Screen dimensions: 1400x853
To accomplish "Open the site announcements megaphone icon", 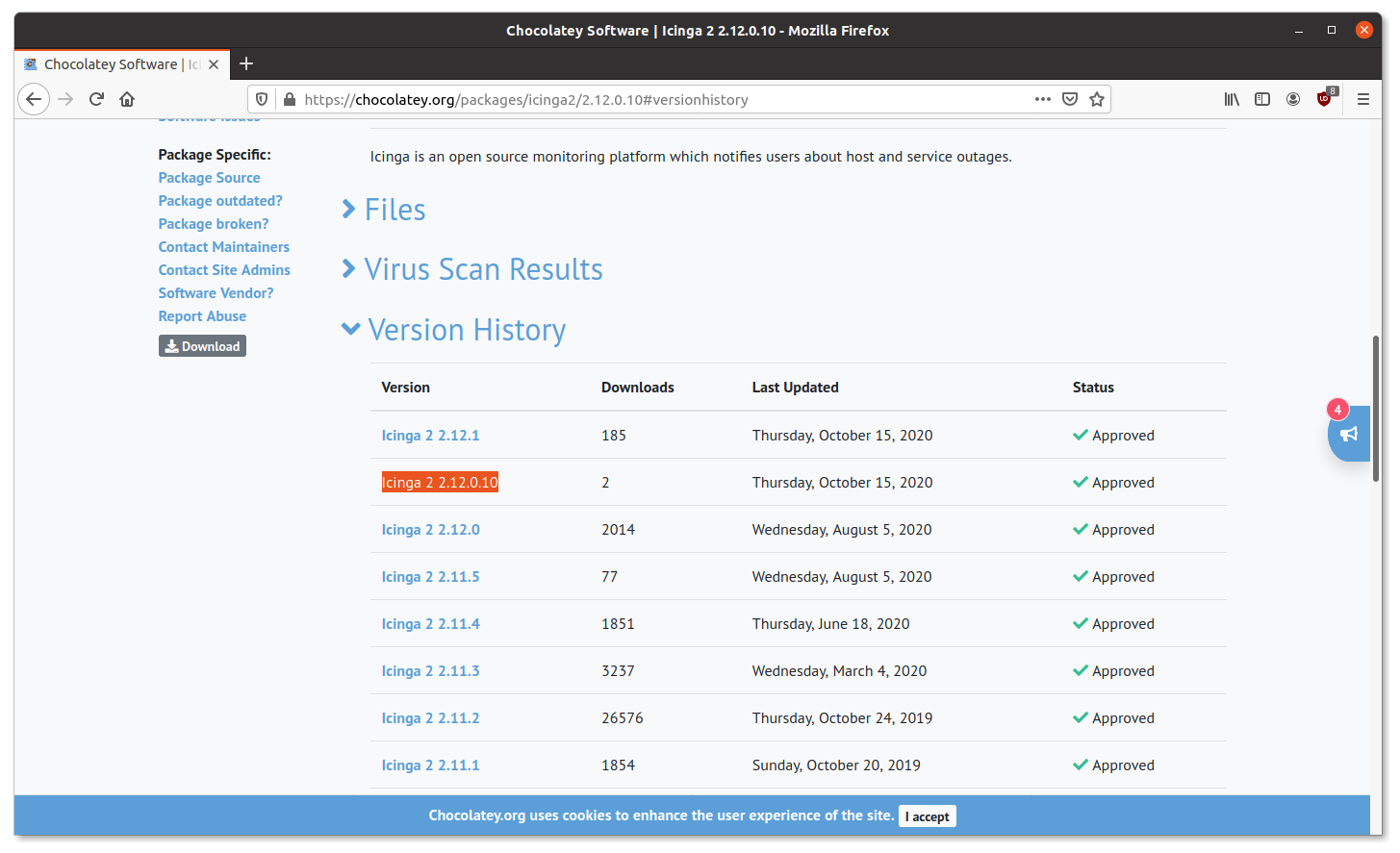I will [x=1348, y=435].
